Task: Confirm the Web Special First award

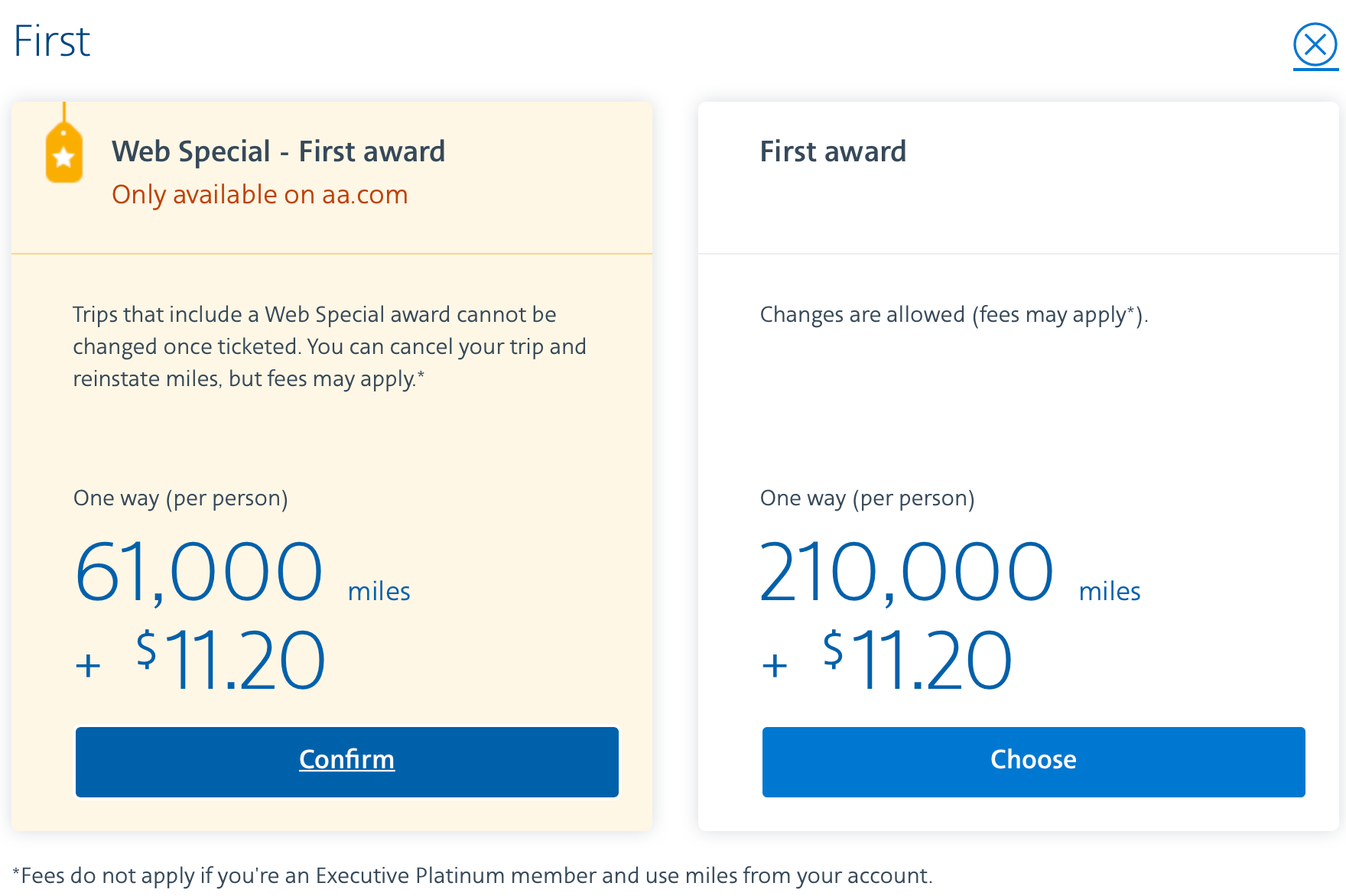Action: pyautogui.click(x=346, y=761)
